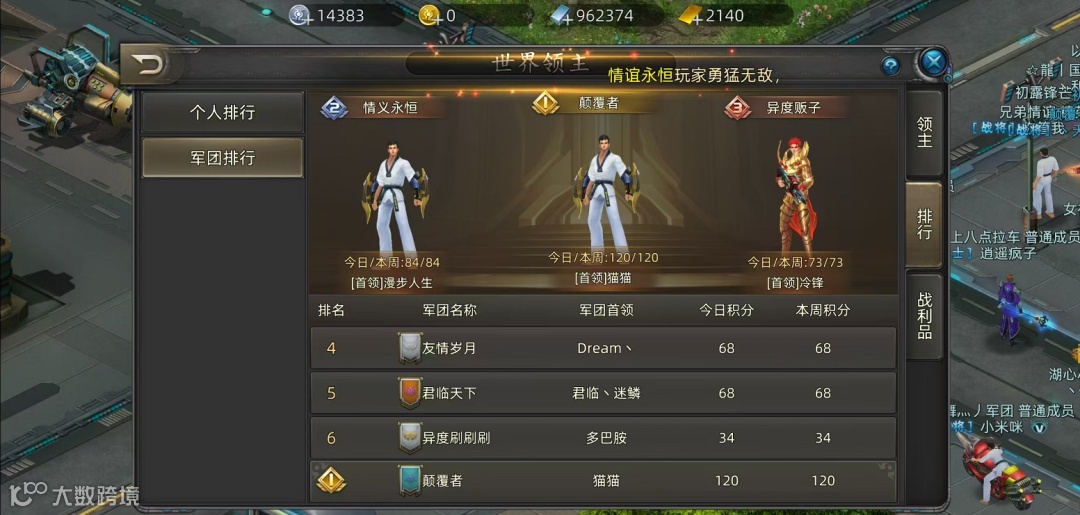Select 军团排行 ranking tab
The height and width of the screenshot is (515, 1080).
pos(222,158)
